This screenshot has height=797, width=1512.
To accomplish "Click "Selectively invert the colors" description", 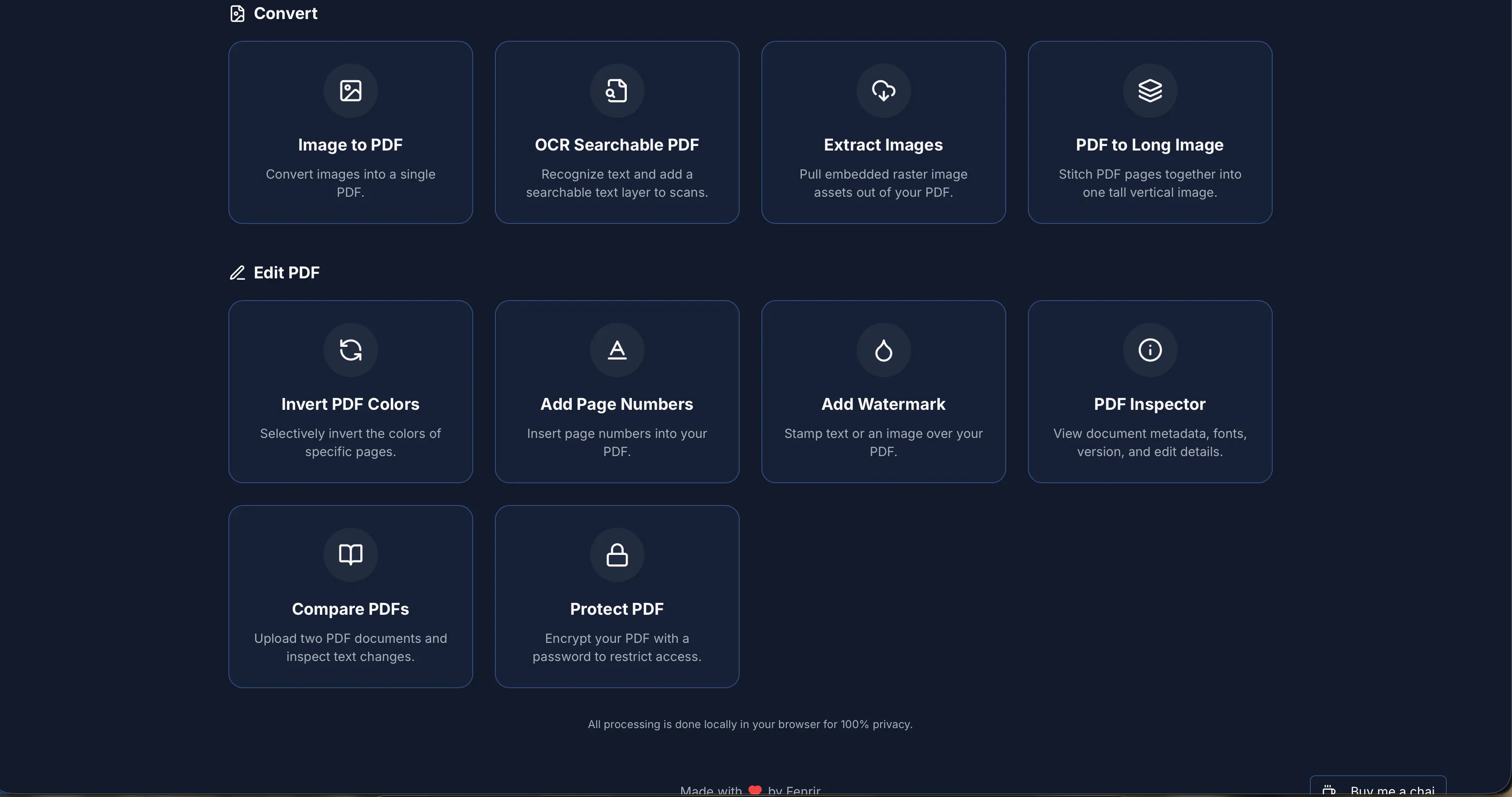I will (350, 442).
